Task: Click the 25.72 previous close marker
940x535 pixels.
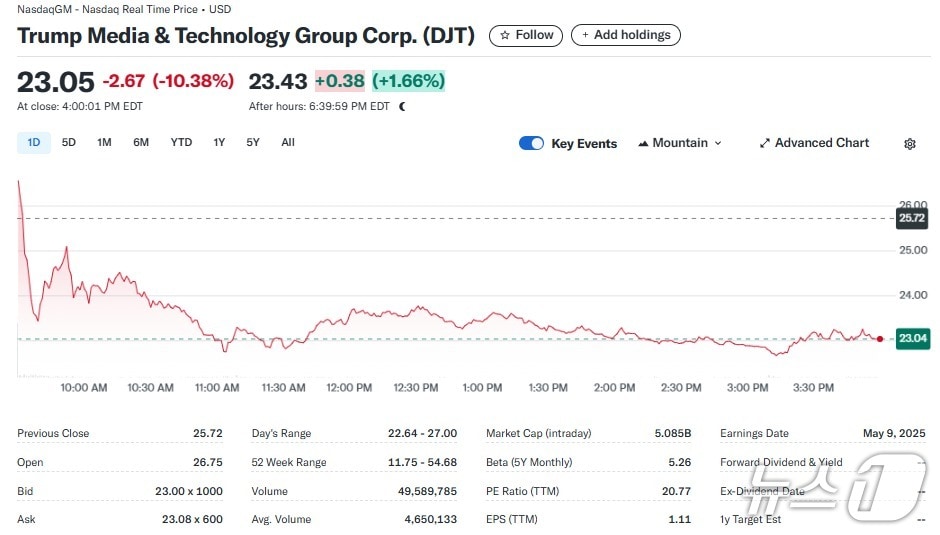Action: 912,217
